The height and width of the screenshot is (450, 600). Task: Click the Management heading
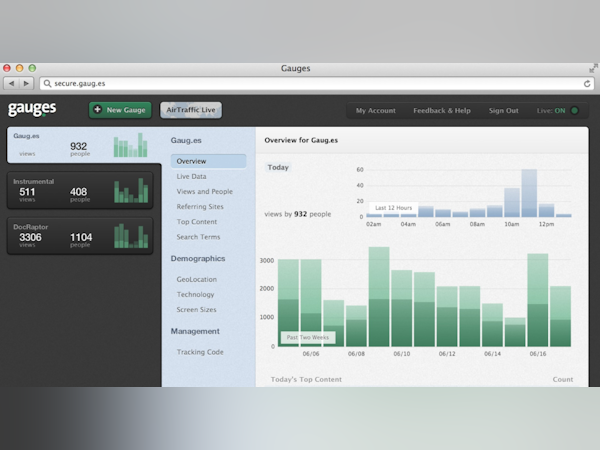[195, 331]
